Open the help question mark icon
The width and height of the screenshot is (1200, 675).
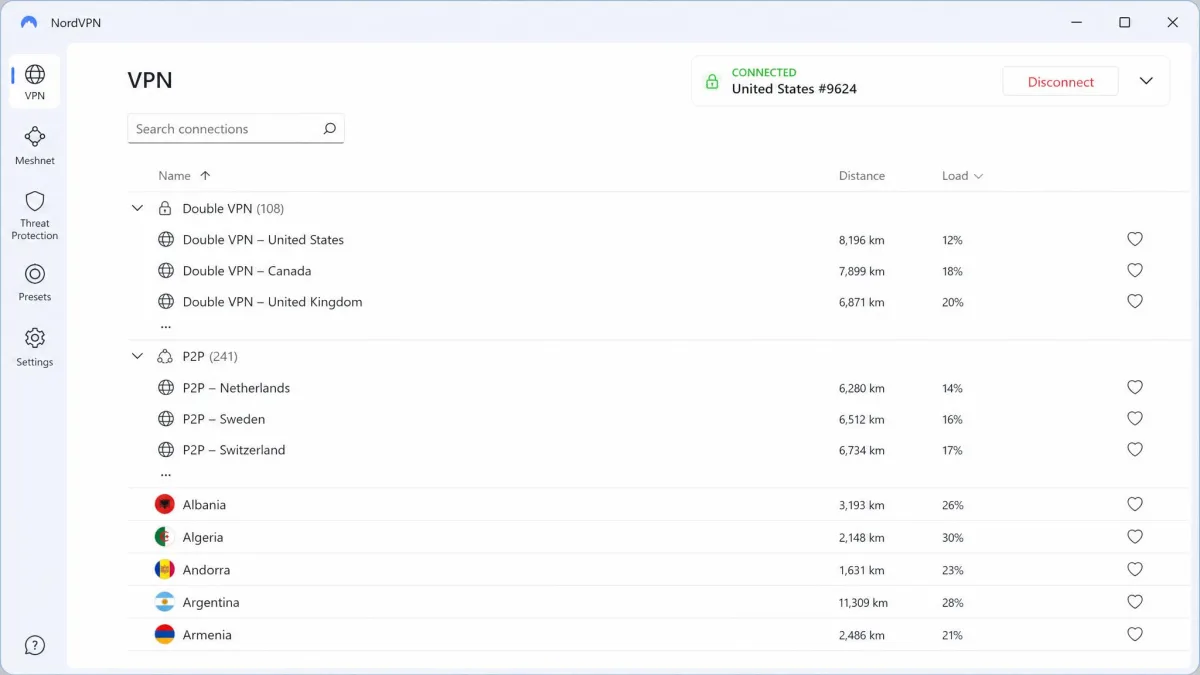coord(35,645)
